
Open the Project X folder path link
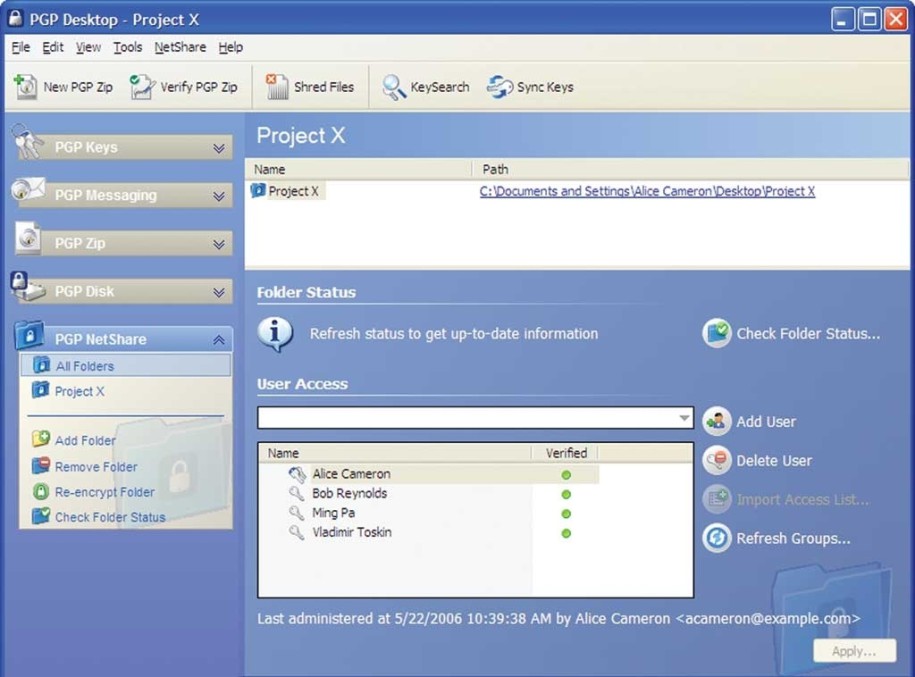click(647, 191)
